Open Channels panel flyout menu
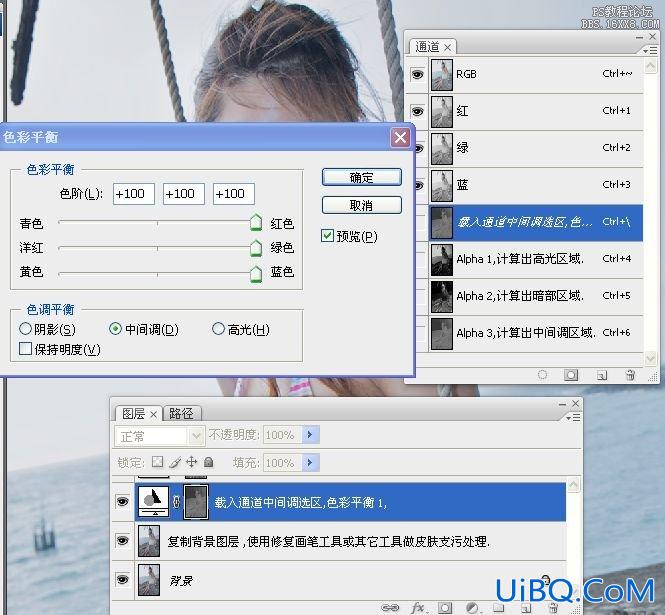The image size is (665, 615). [650, 51]
